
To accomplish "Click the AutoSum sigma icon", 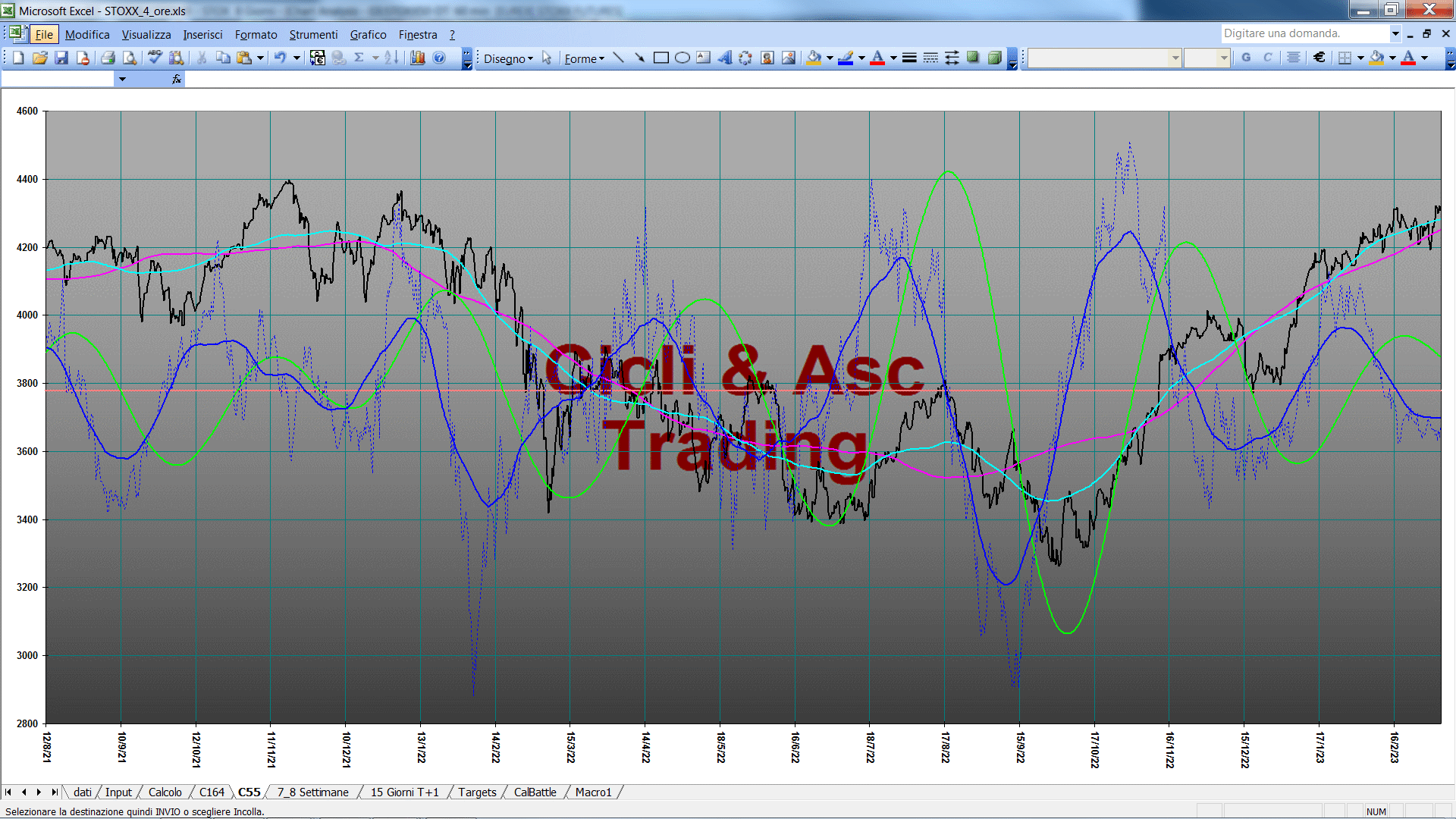I will pyautogui.click(x=359, y=58).
